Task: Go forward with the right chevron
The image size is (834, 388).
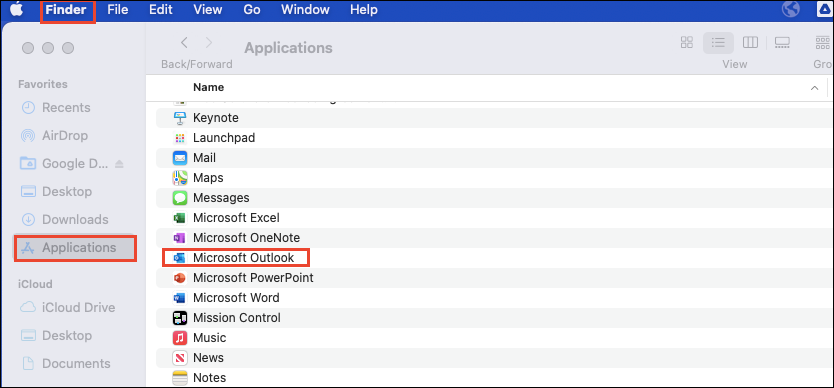Action: pyautogui.click(x=208, y=43)
